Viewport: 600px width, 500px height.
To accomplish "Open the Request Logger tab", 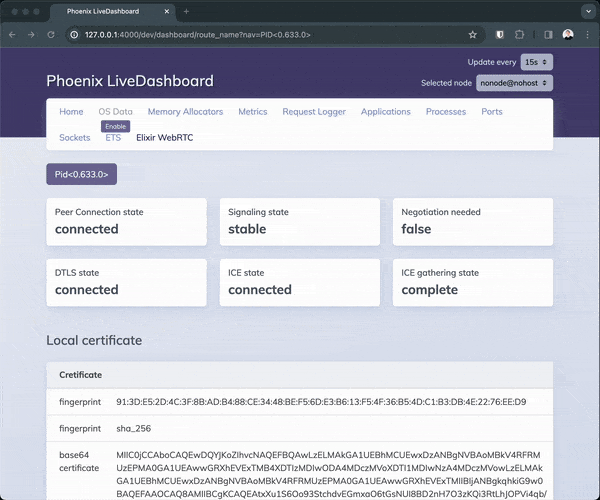I will 314,112.
